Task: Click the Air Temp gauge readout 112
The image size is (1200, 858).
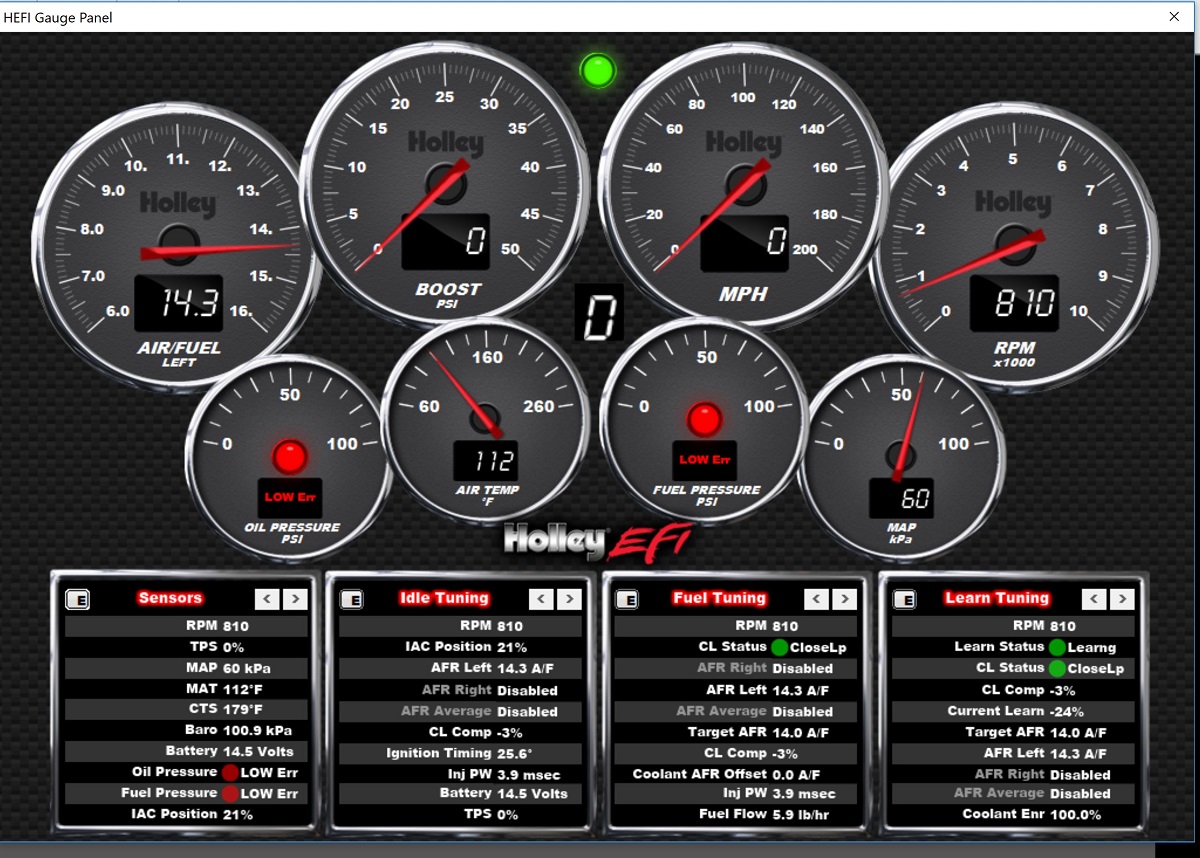Action: pos(485,460)
